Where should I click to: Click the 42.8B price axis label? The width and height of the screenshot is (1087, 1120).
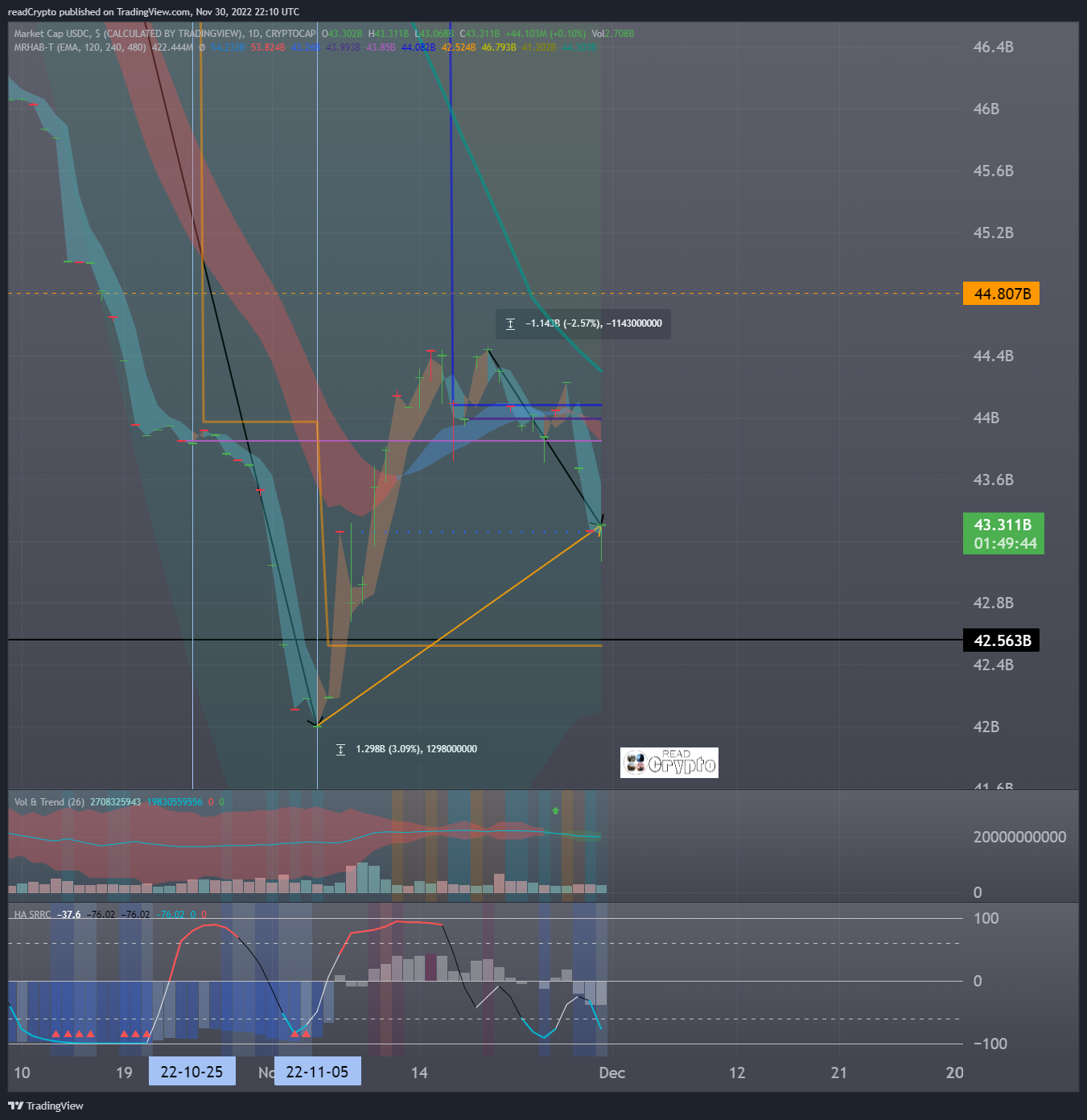point(994,603)
